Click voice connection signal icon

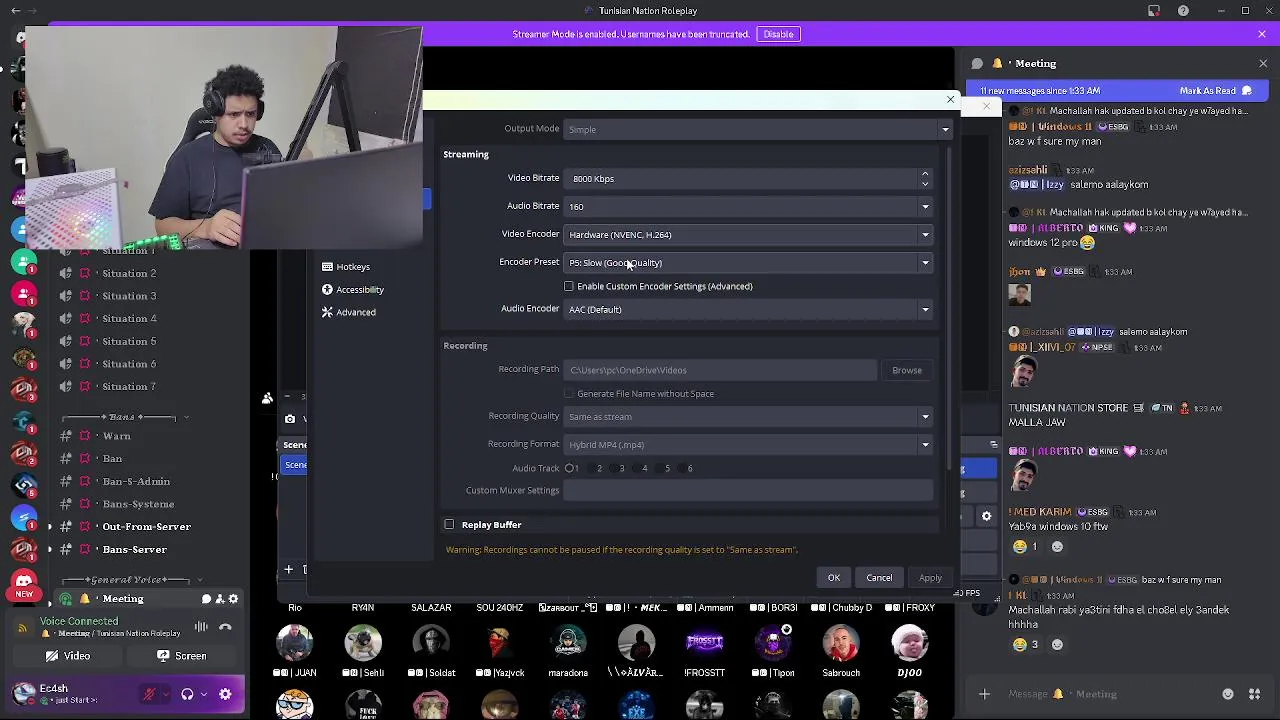point(22,628)
